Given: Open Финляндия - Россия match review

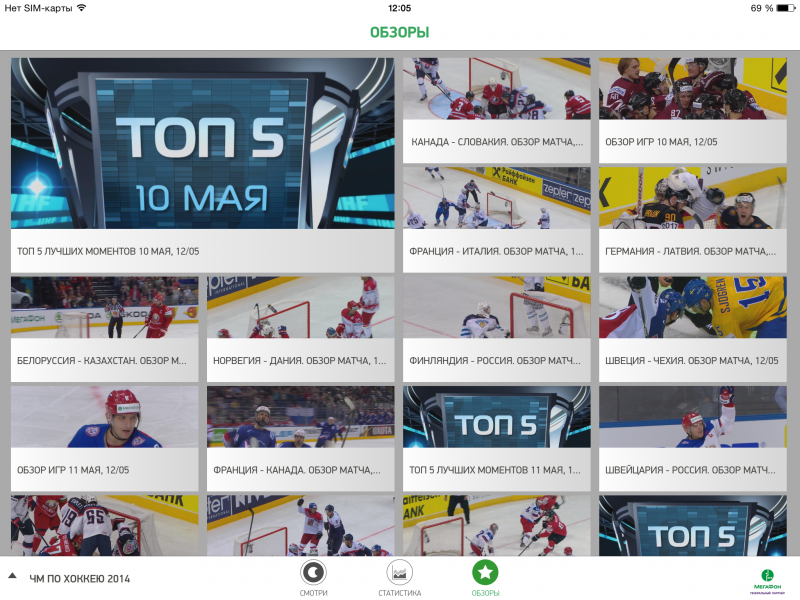Looking at the screenshot, I should pos(496,329).
